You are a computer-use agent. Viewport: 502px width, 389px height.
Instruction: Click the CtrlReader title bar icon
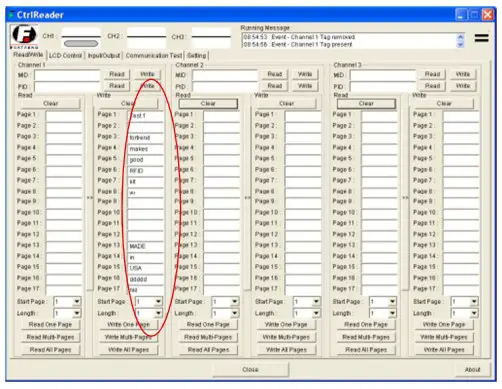[12, 15]
